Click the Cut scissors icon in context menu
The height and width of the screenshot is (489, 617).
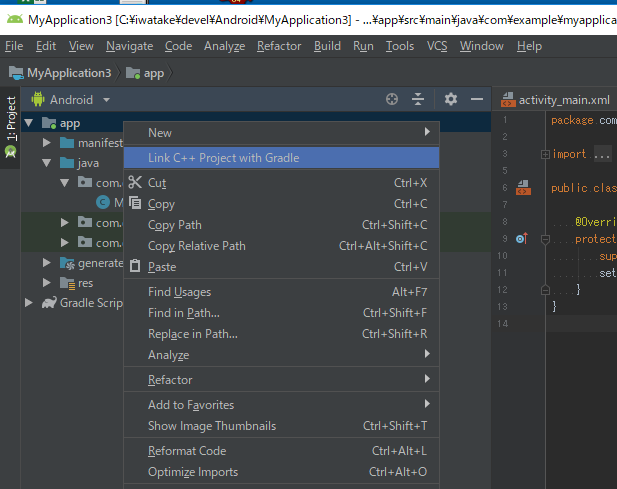135,182
